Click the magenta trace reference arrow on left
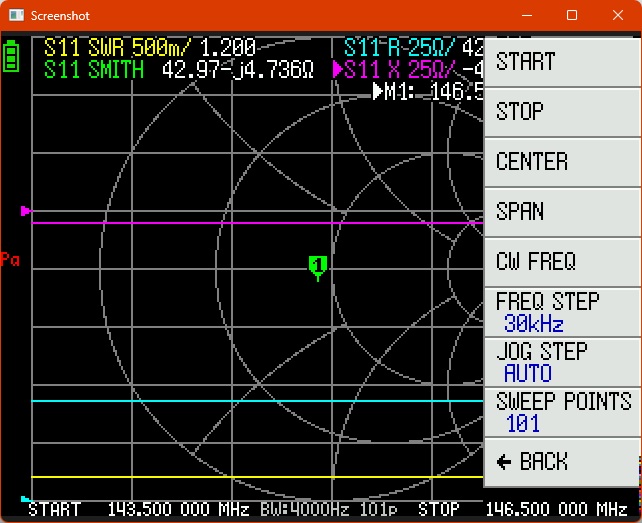Screen dimensions: 642x523 (26, 211)
